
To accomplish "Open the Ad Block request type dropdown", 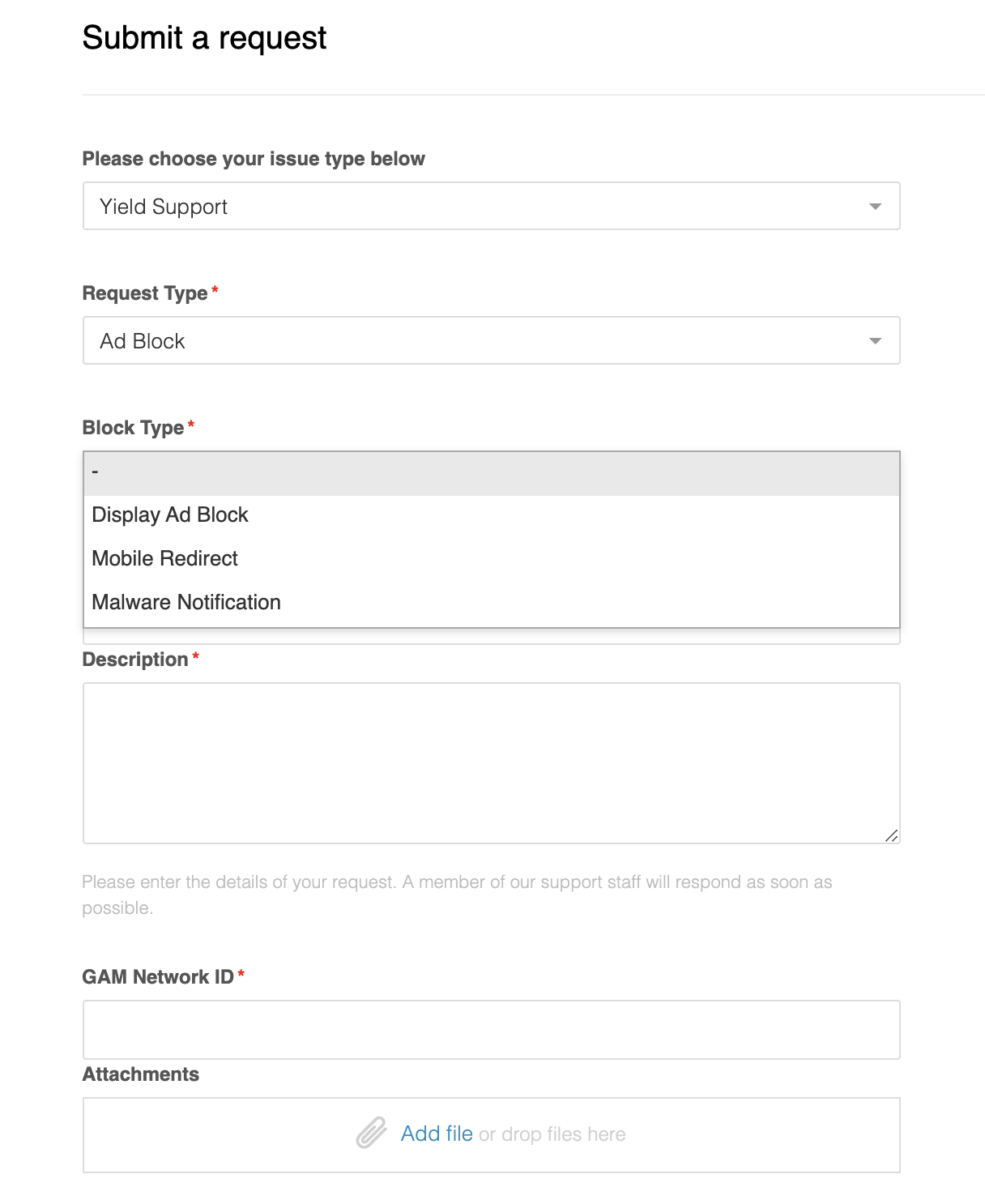I will coord(492,340).
